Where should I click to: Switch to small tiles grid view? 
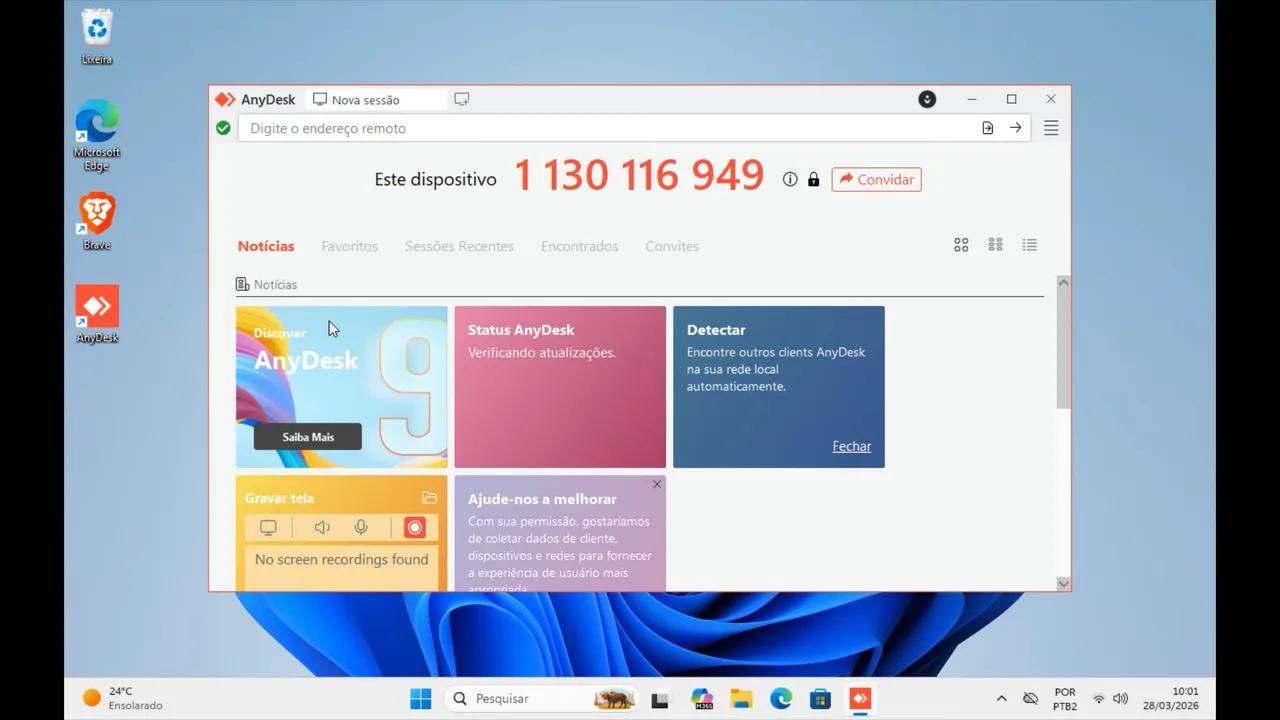point(995,245)
